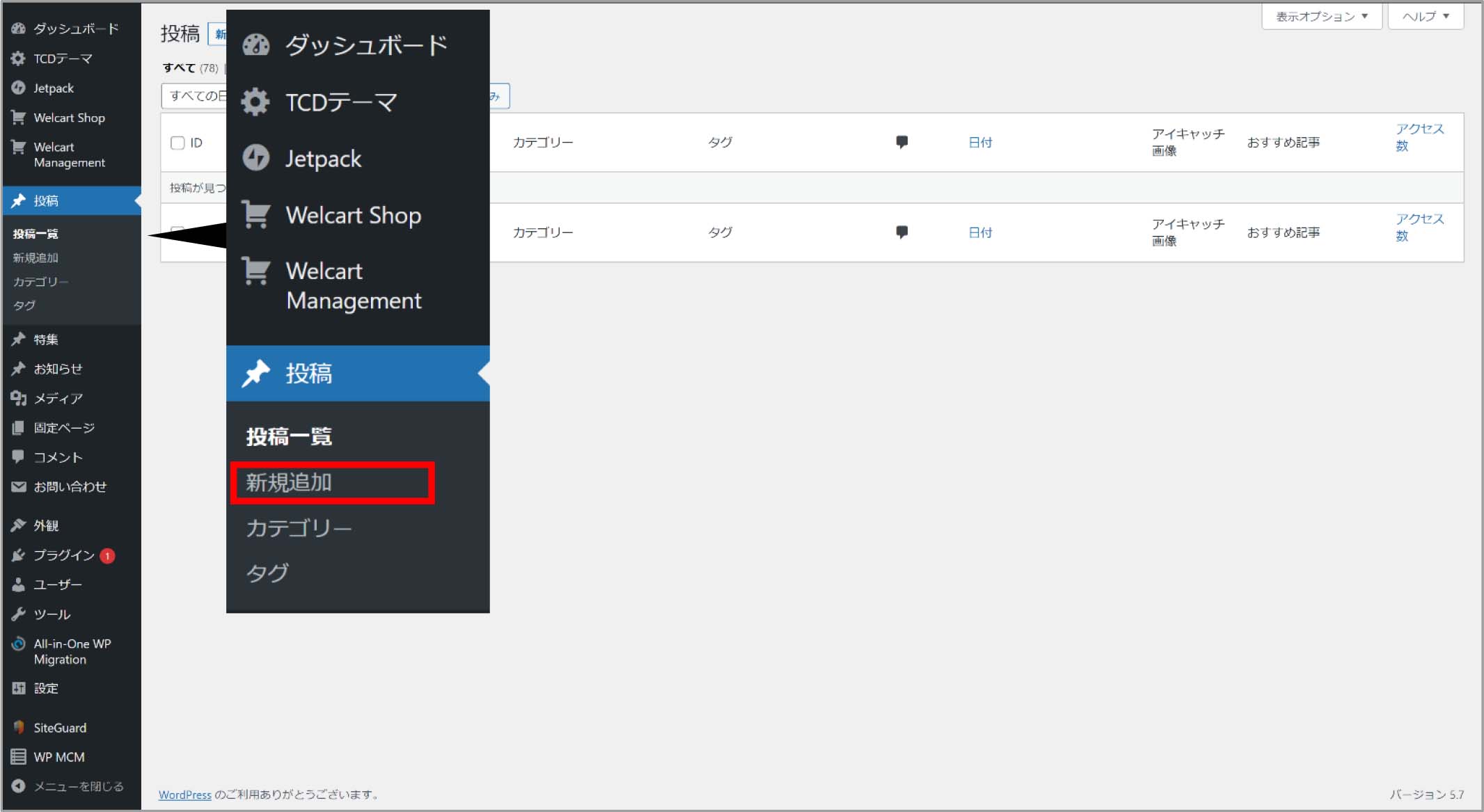Open カテゴリー in the left sidebar submenu
Image resolution: width=1484 pixels, height=812 pixels.
pos(40,282)
